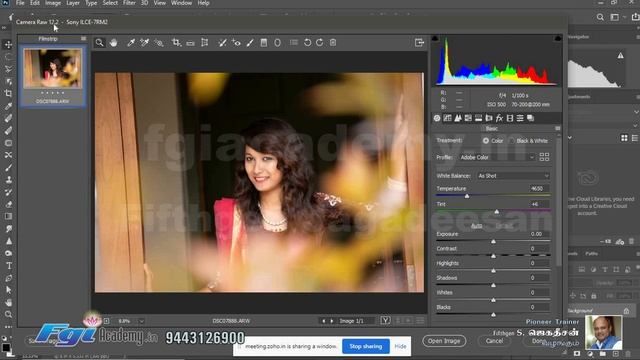
Task: Select the Targeted Adjustment tool
Action: click(x=159, y=42)
